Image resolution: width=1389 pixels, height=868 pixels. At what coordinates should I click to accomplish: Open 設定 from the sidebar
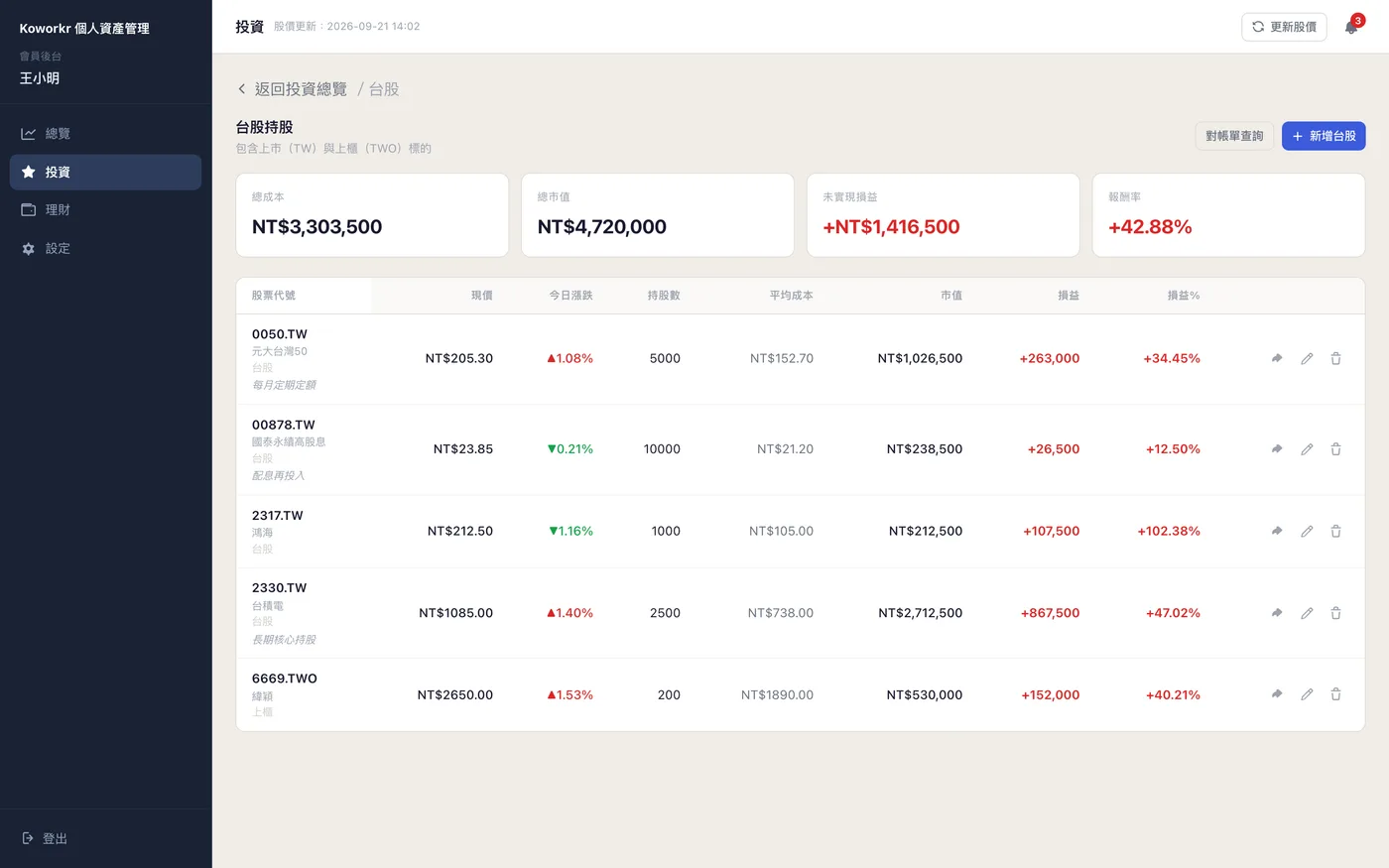pos(105,249)
